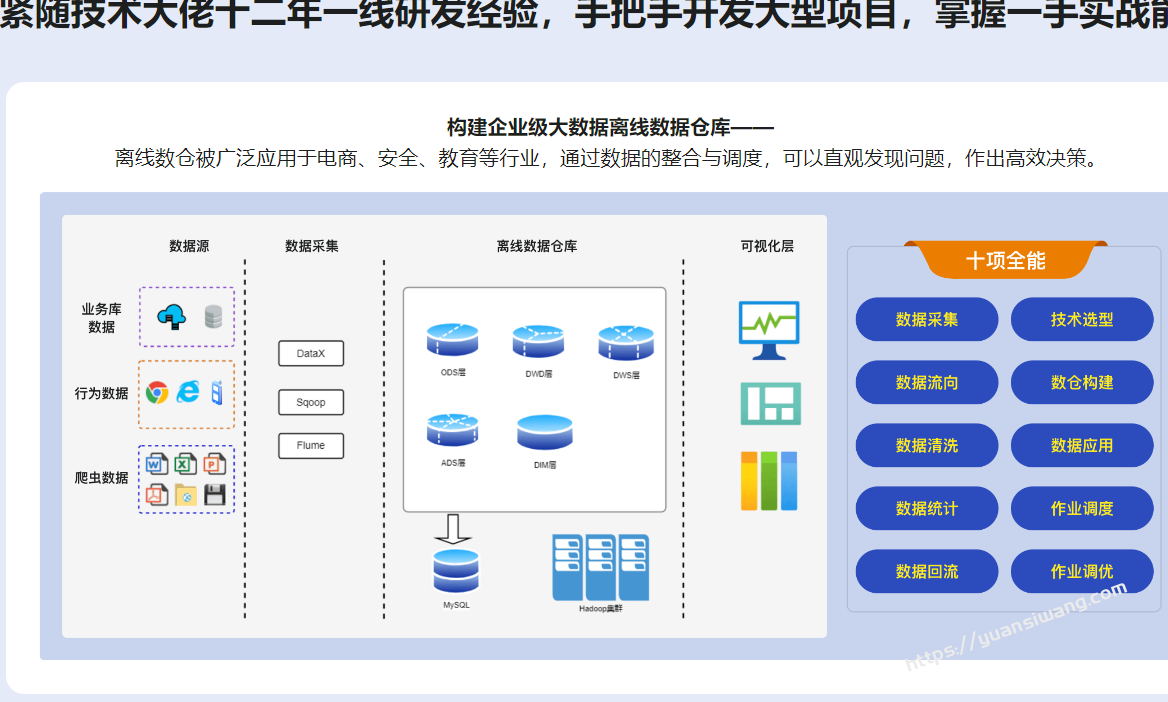Viewport: 1168px width, 702px height.
Task: Choose the 数据清洗 button
Action: pos(927,446)
